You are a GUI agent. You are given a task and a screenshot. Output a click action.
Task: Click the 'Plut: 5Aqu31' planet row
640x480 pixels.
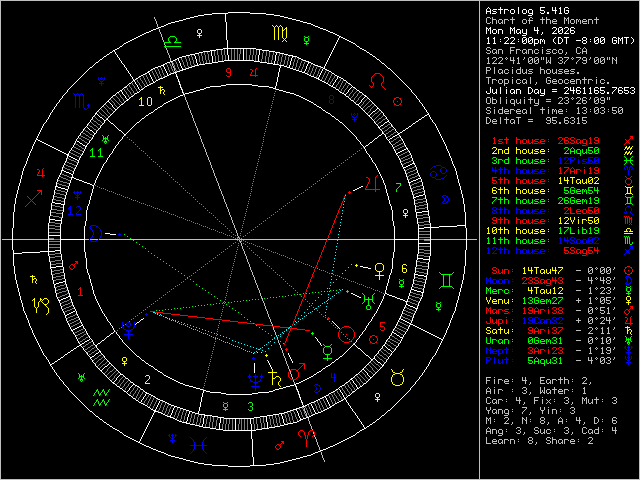(x=559, y=361)
